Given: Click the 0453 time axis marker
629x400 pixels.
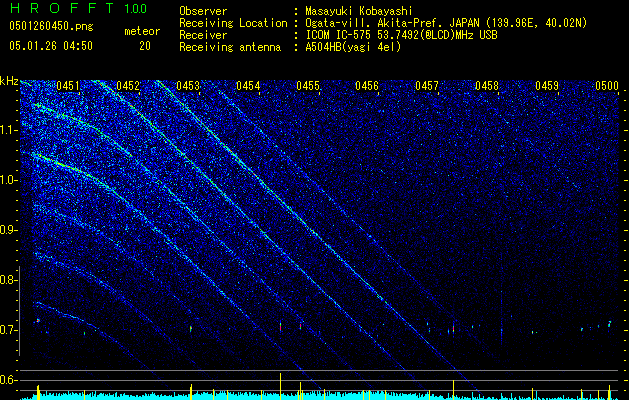Looking at the screenshot, I should [x=188, y=86].
